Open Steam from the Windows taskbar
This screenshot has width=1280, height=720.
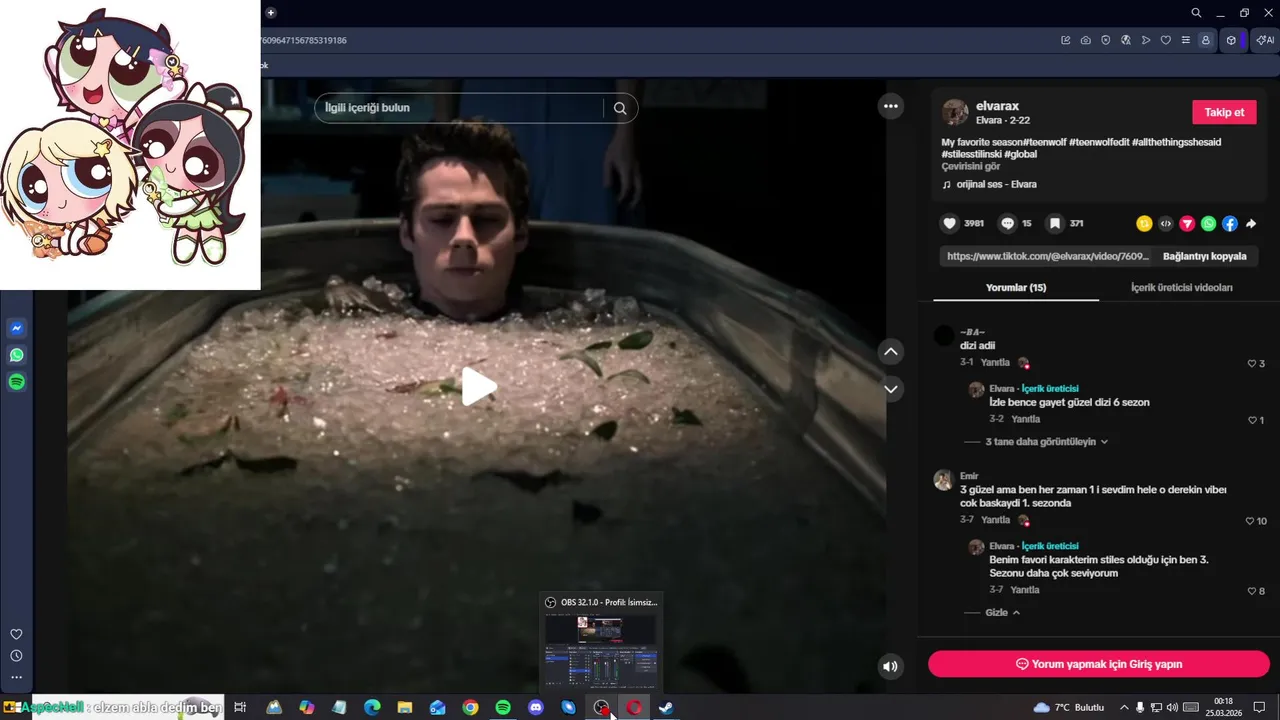click(666, 707)
